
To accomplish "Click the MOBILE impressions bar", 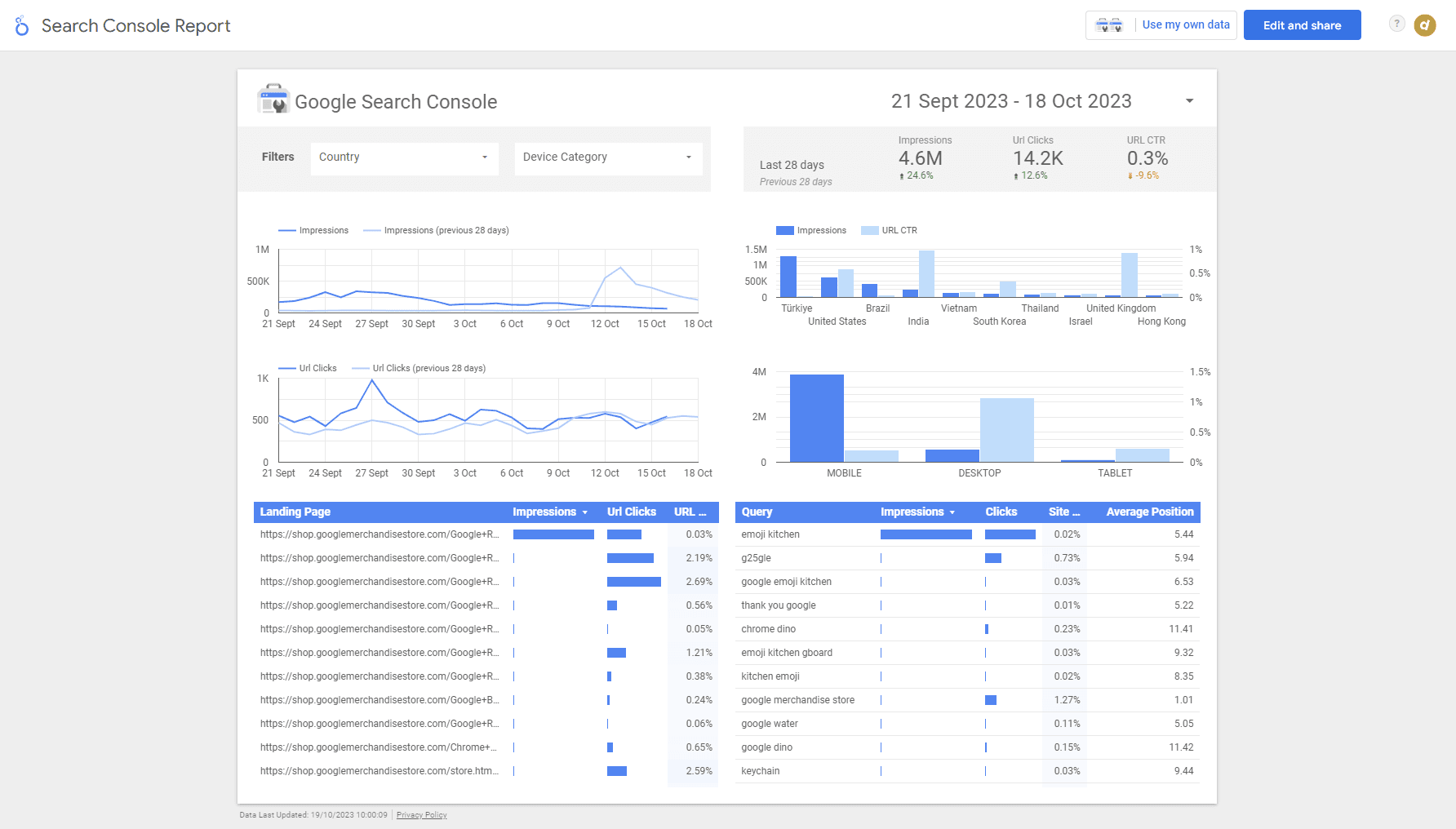I will tap(817, 418).
